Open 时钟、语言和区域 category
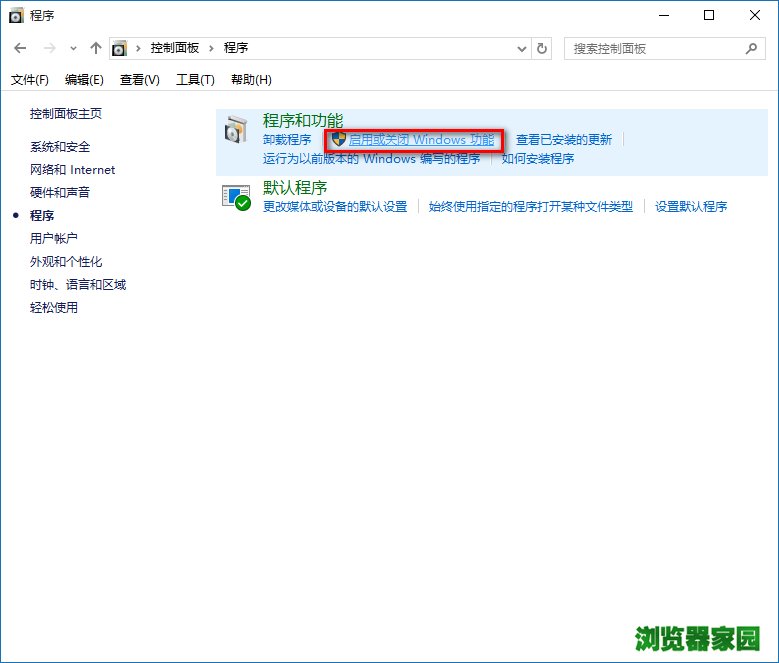The width and height of the screenshot is (779, 663). coord(78,285)
